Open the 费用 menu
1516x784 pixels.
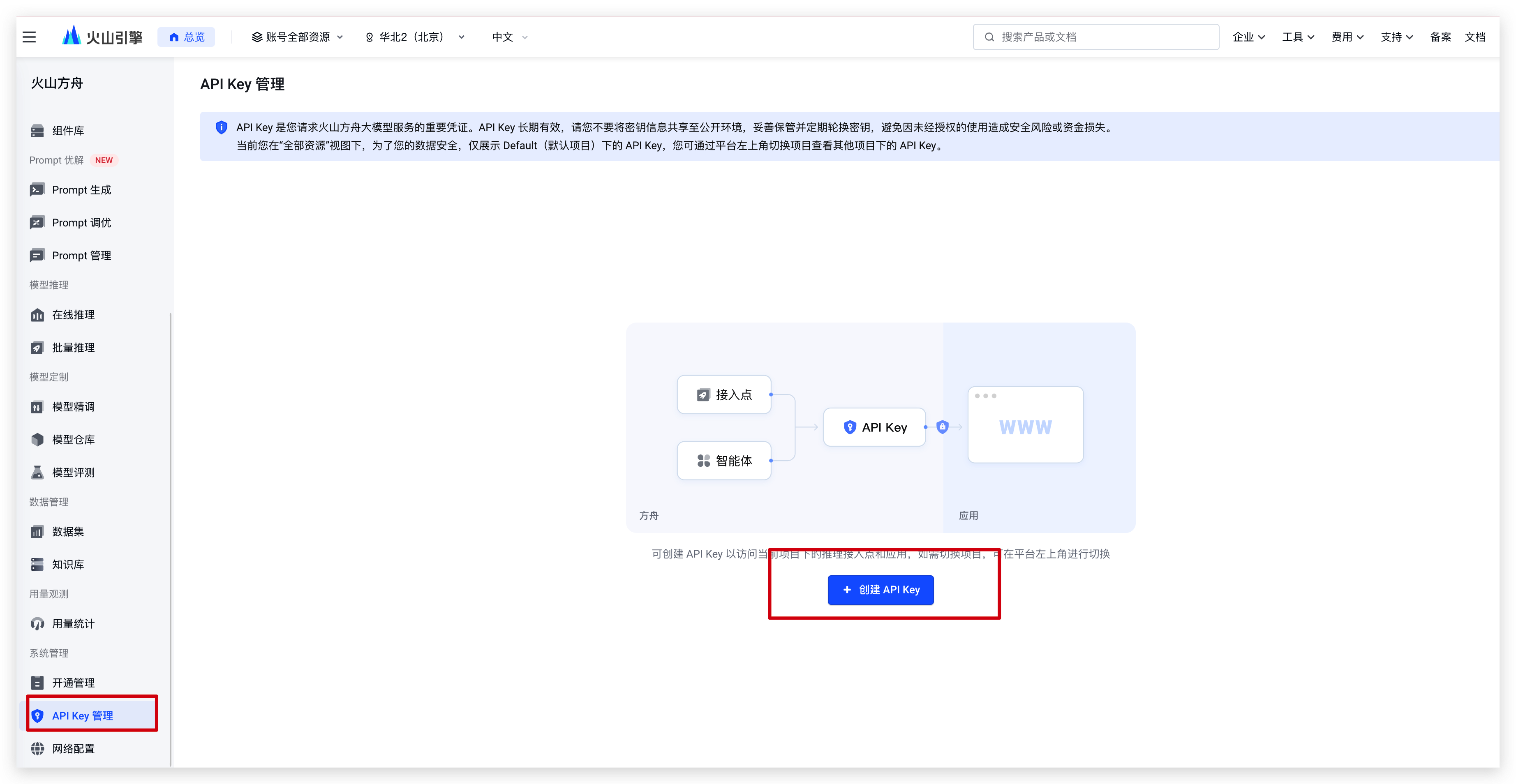click(1347, 37)
